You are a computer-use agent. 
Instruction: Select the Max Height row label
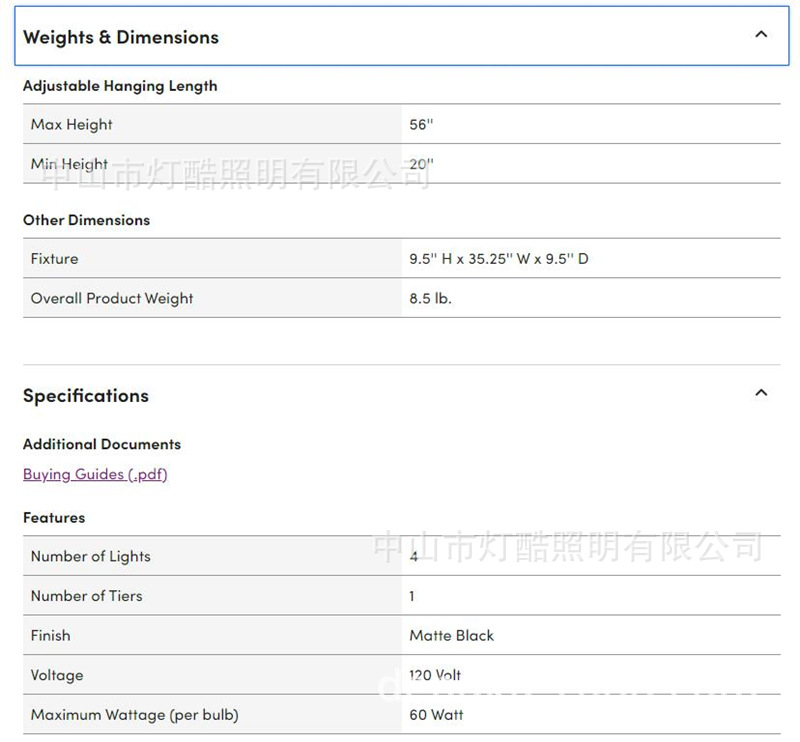[72, 124]
